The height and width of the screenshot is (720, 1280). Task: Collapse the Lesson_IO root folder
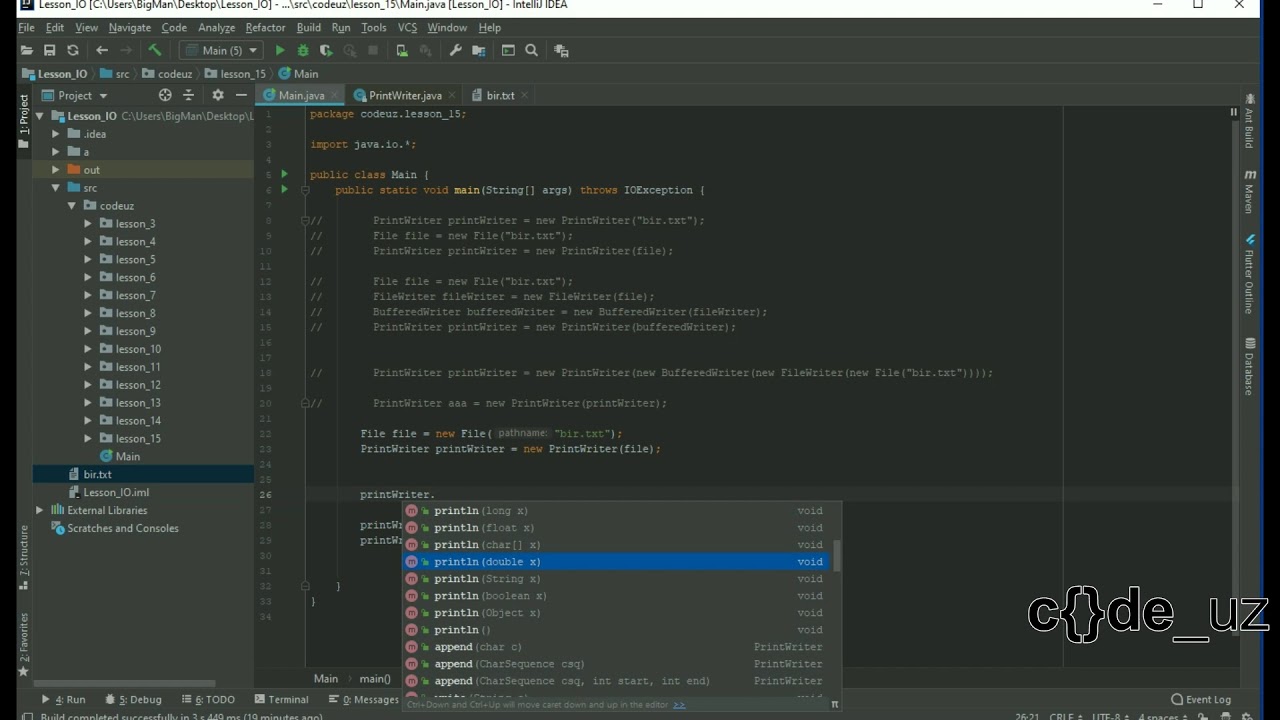40,116
